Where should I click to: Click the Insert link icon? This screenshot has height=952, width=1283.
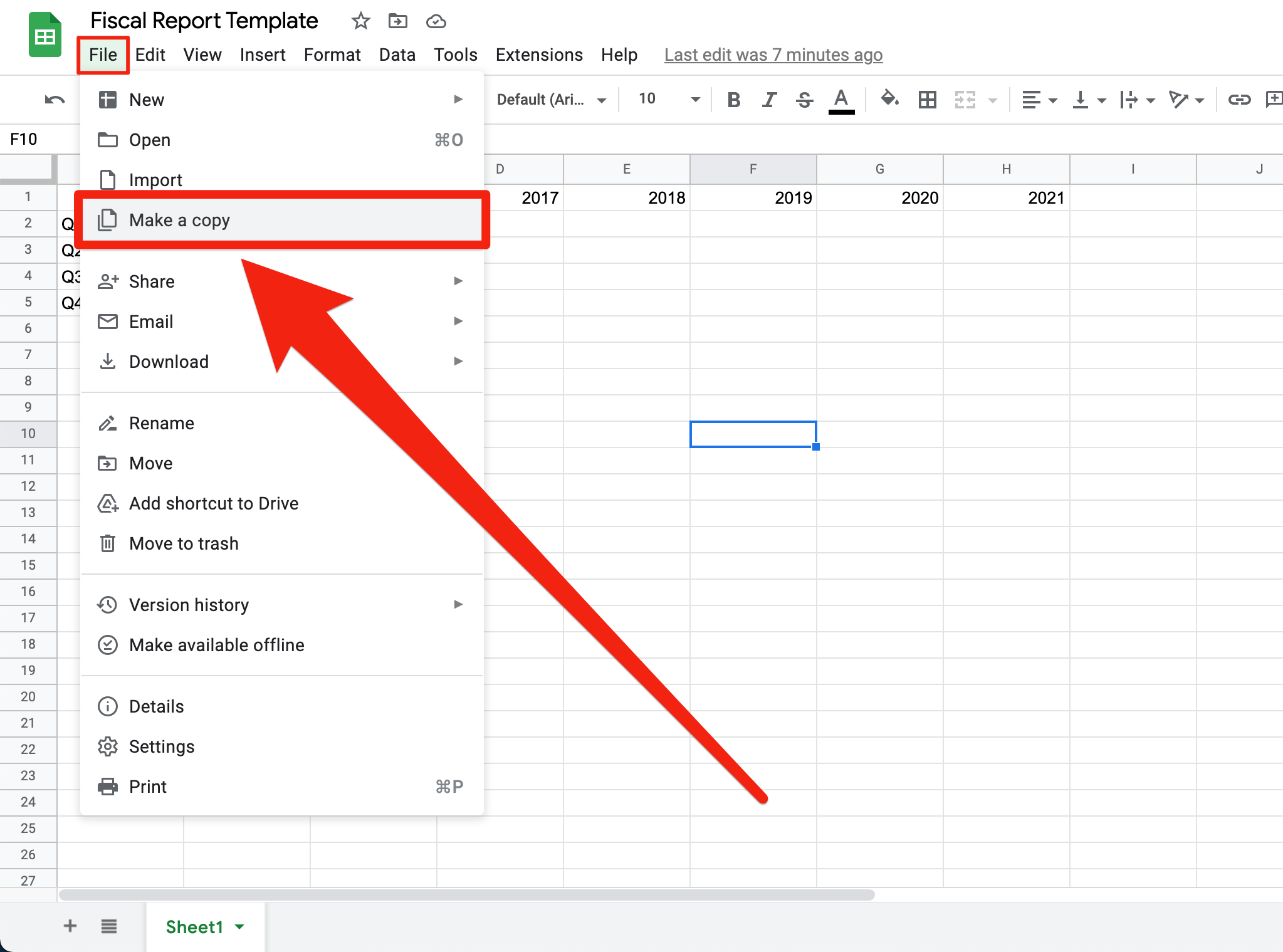[x=1238, y=100]
